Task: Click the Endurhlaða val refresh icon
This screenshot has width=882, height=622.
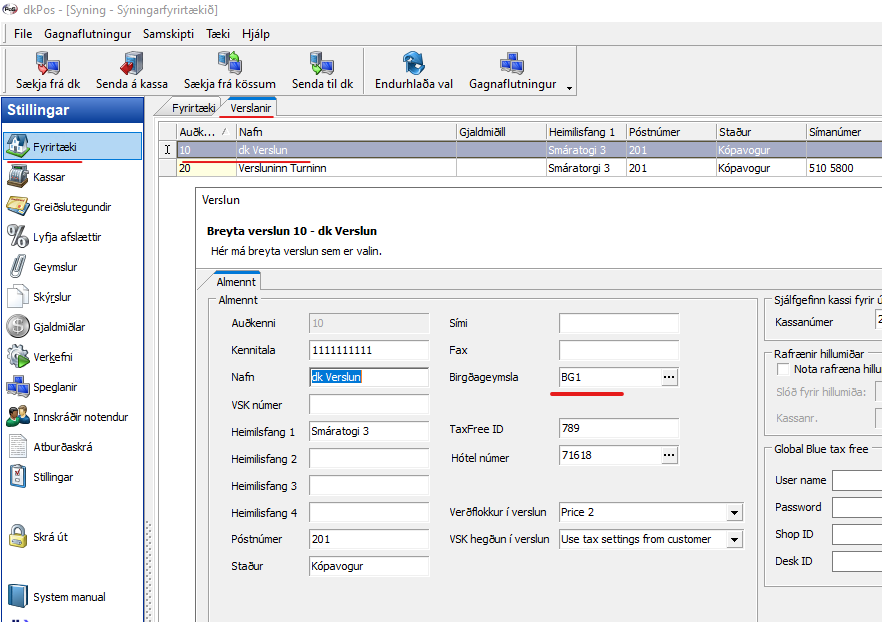Action: pyautogui.click(x=413, y=63)
